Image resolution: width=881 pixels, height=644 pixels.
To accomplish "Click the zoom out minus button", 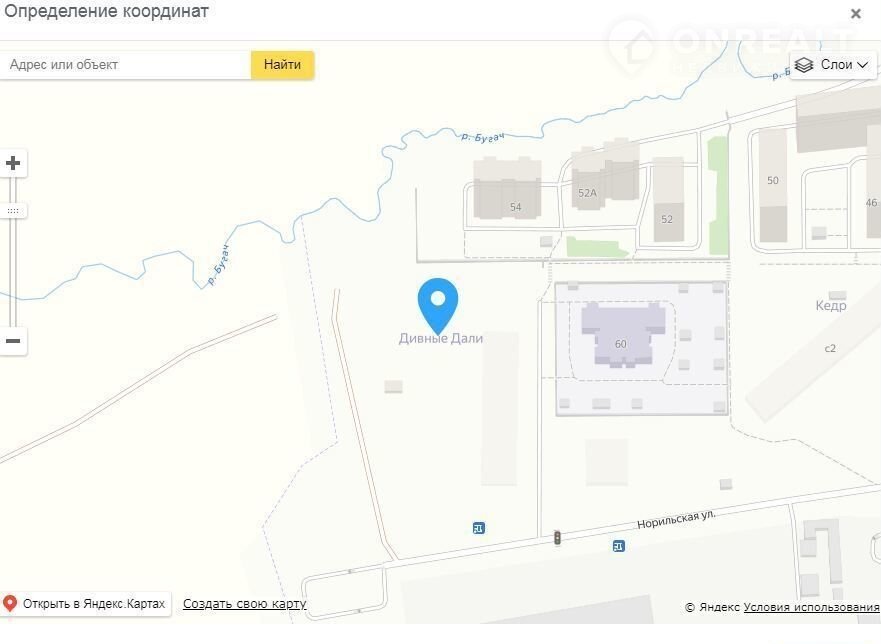I will click(x=13, y=341).
